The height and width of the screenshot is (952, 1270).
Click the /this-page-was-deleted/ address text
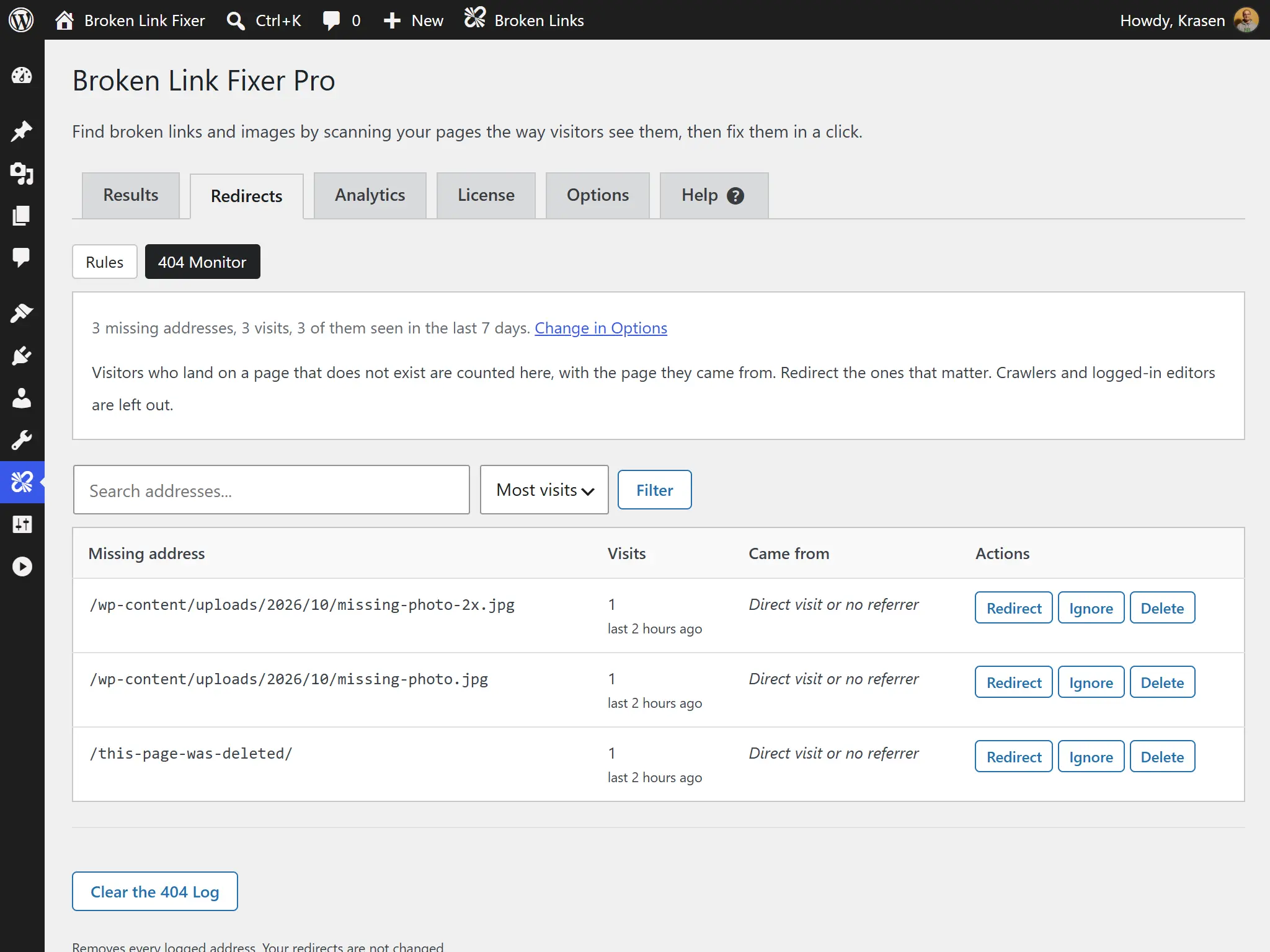(x=191, y=754)
